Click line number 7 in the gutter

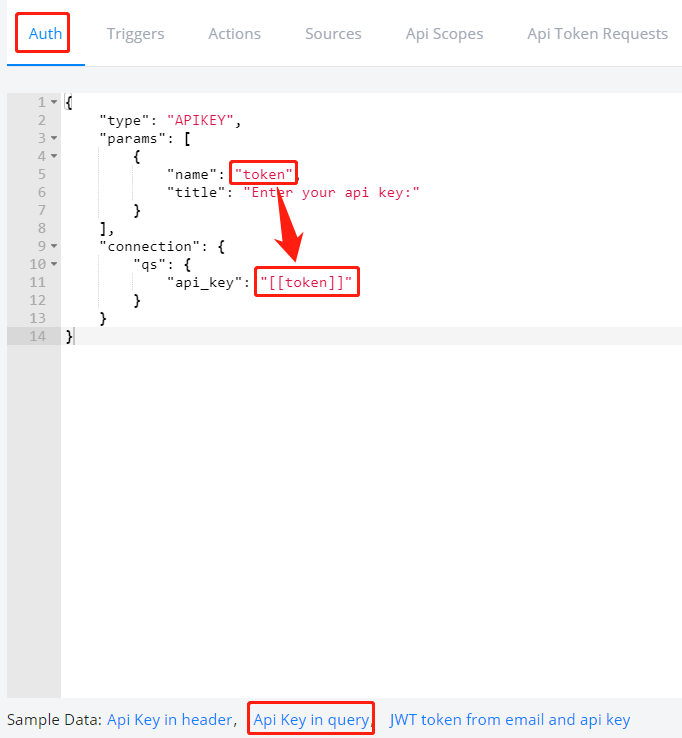[x=40, y=210]
